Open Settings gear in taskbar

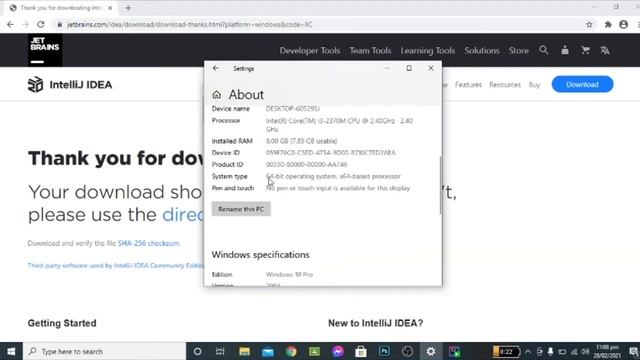click(x=431, y=351)
